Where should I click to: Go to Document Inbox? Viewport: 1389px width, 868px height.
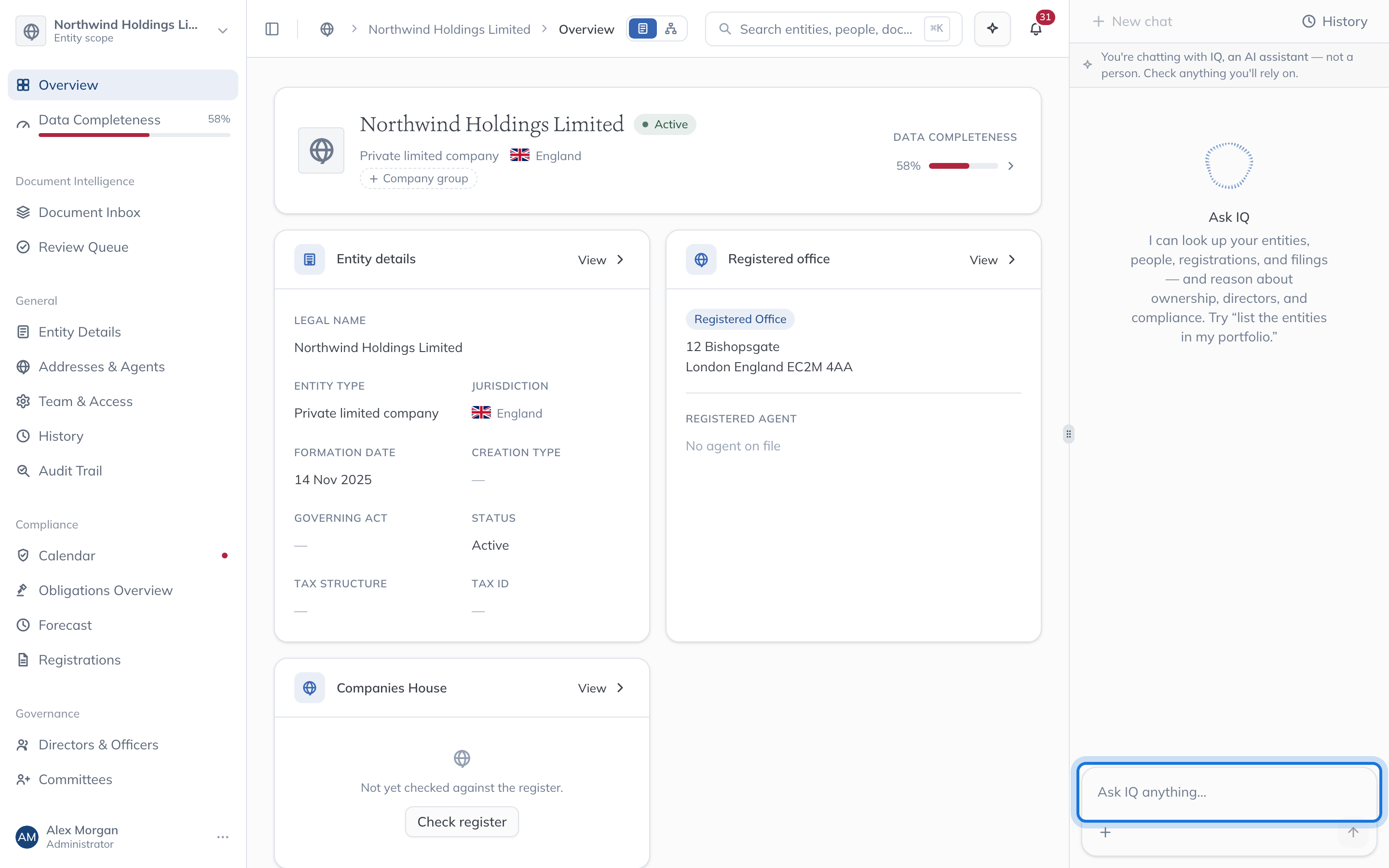point(123,212)
